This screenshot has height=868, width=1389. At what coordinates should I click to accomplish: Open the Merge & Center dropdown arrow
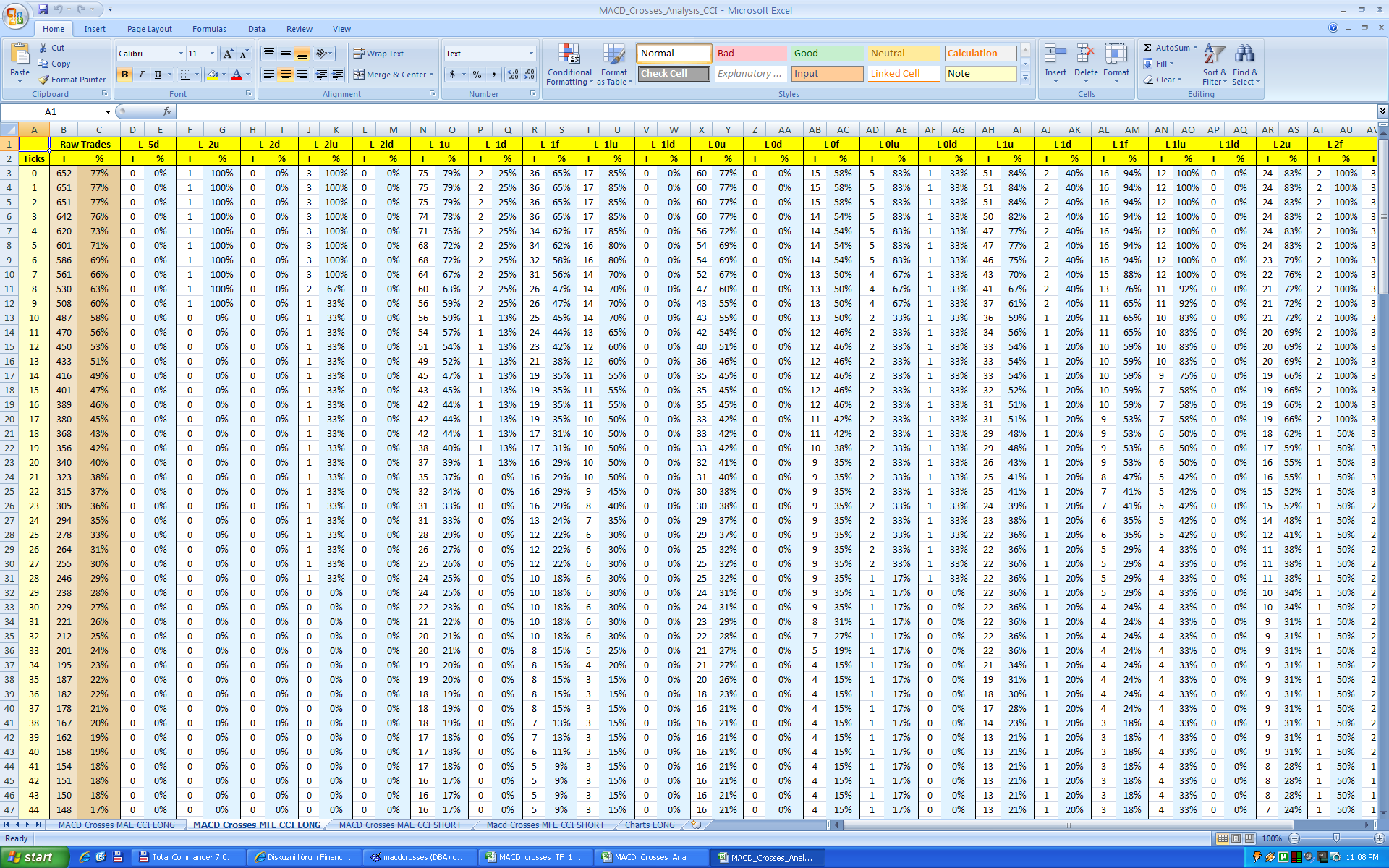(x=432, y=75)
